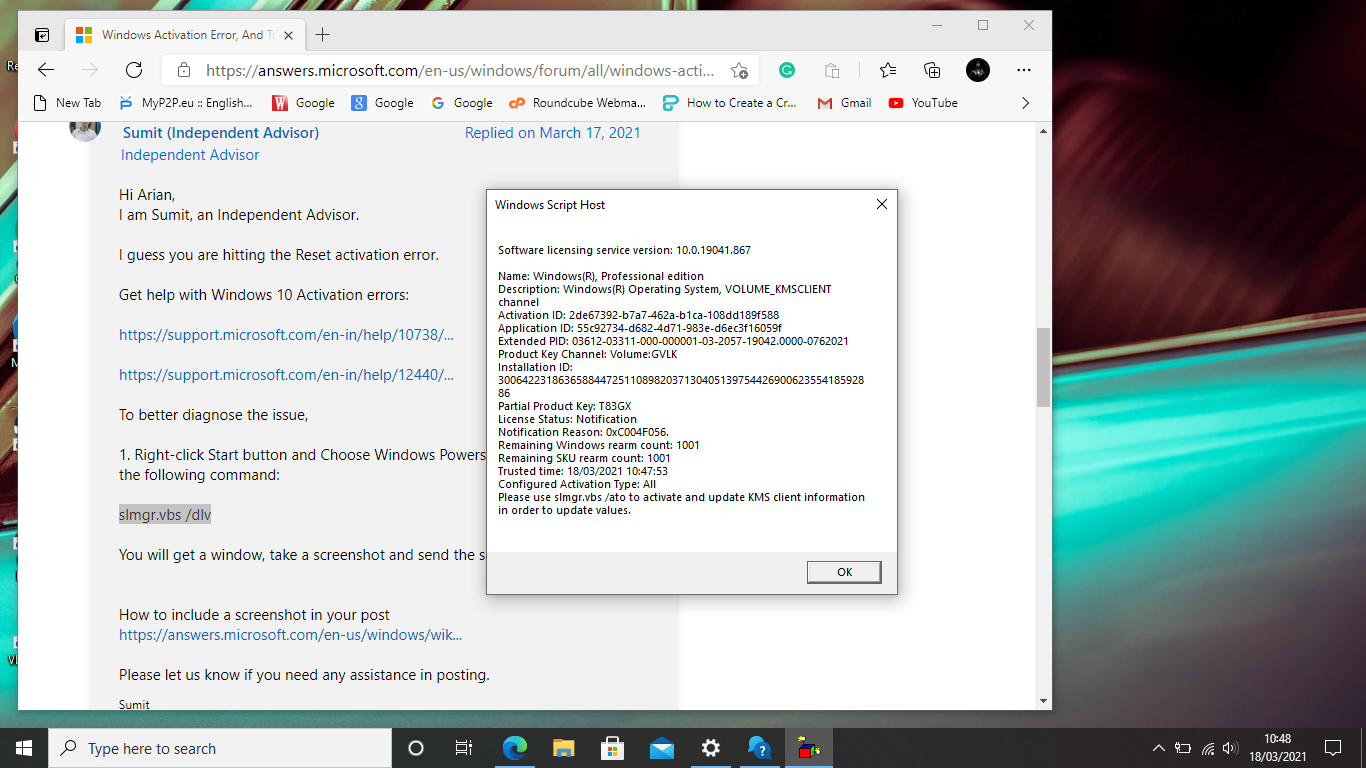
Task: Open the MyP2P.eu bookmark
Action: [x=186, y=103]
